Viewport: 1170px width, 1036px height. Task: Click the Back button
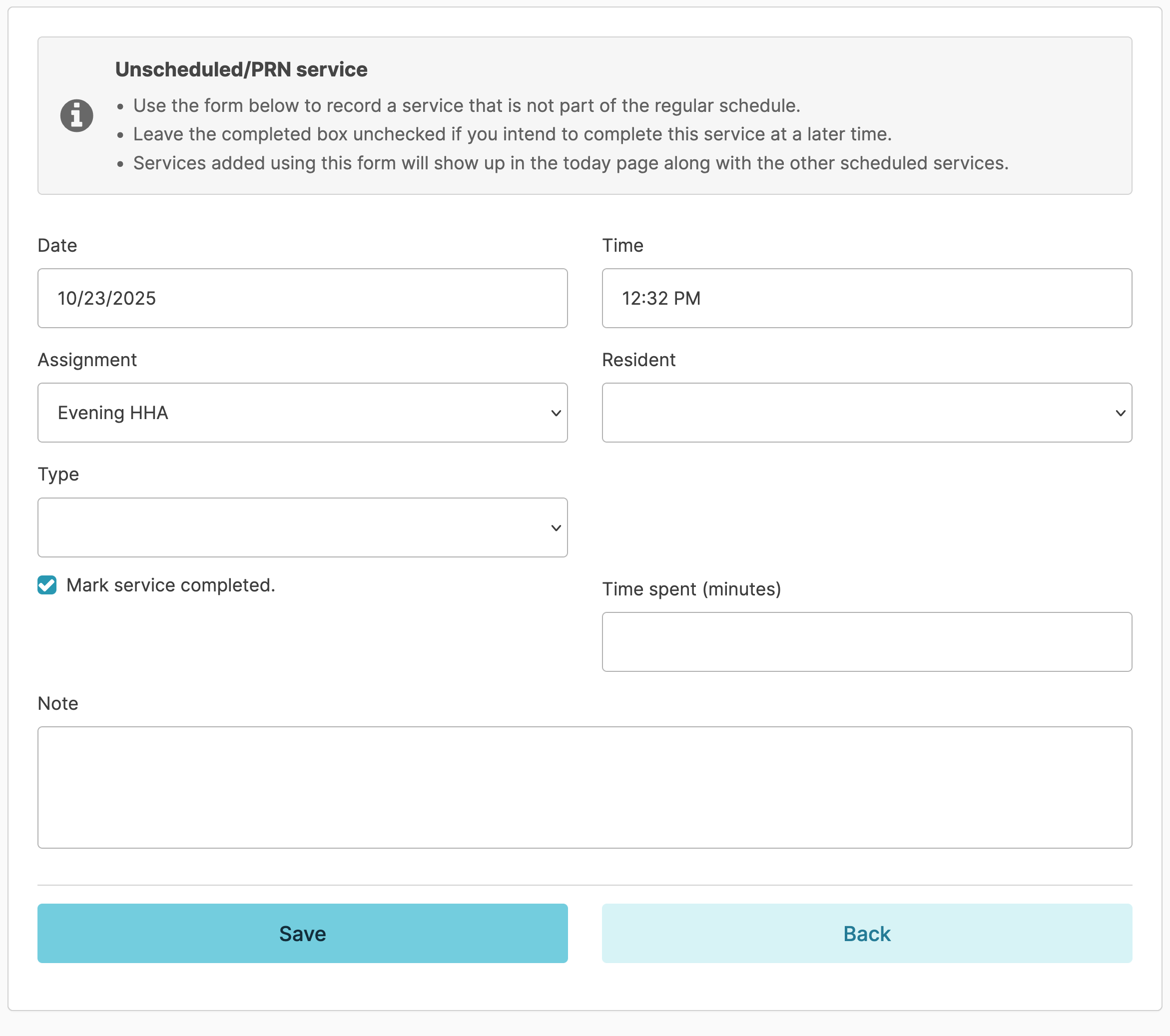click(866, 933)
